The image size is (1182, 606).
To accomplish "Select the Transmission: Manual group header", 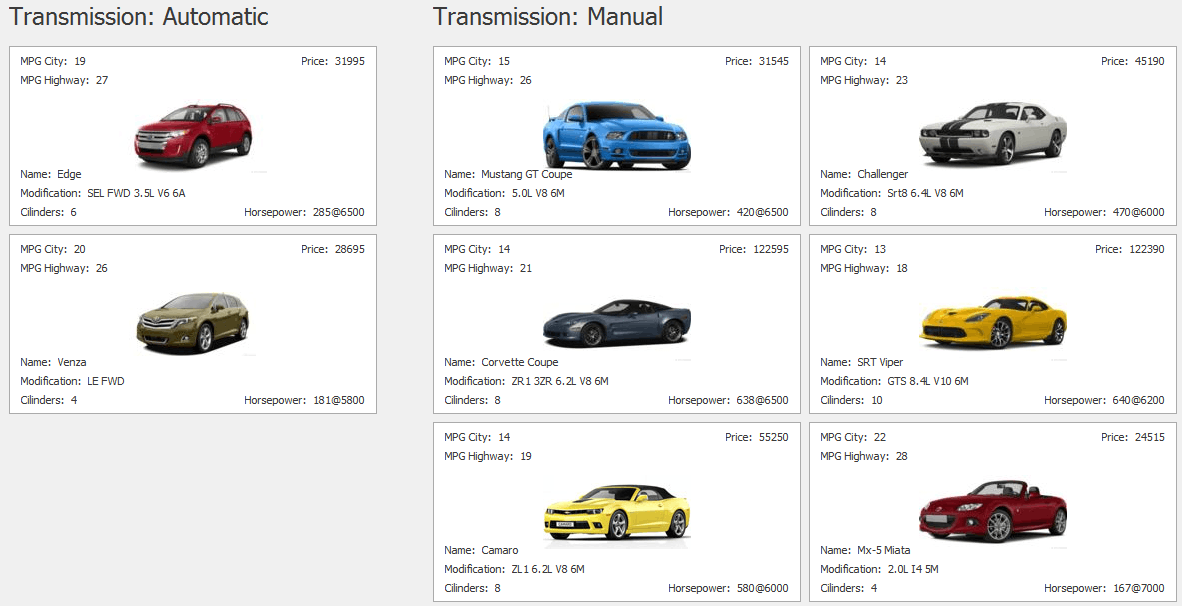I will tap(548, 17).
